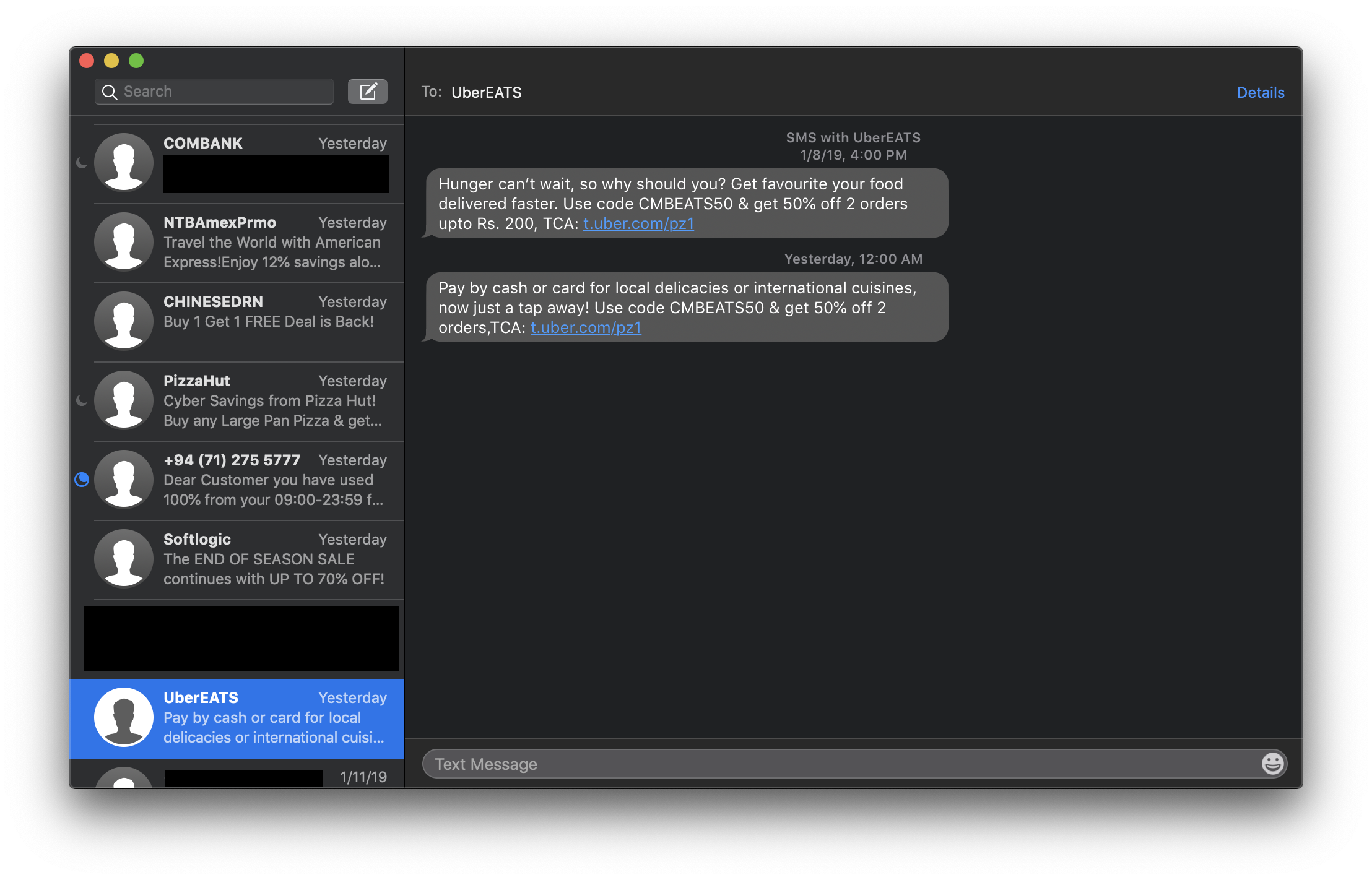The image size is (1372, 880).
Task: Open the +94 (71) 275 5777 conversation
Action: click(272, 480)
